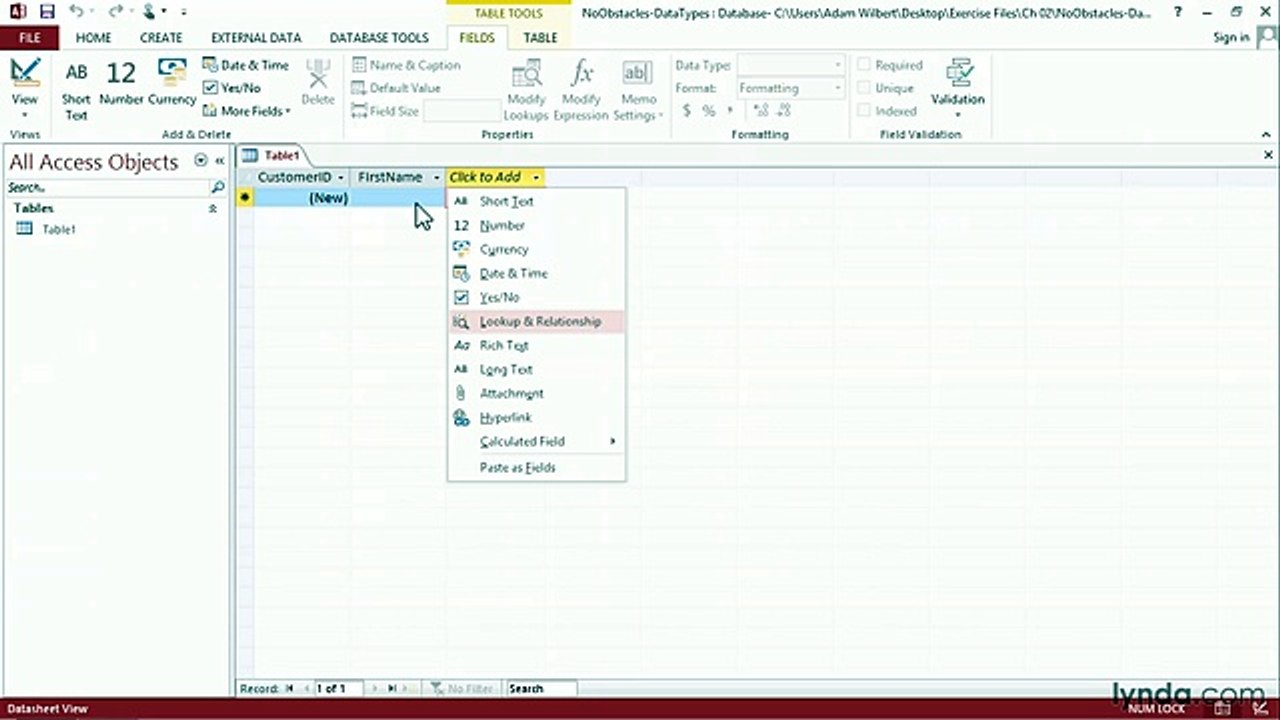This screenshot has width=1280, height=720.
Task: Select Table1 in the navigation pane
Action: coord(59,229)
